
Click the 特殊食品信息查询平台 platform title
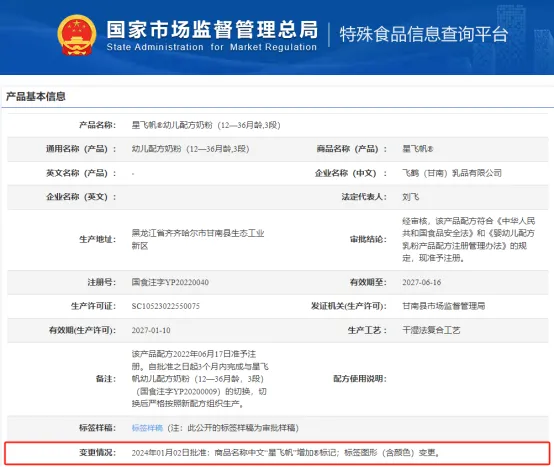pos(424,34)
